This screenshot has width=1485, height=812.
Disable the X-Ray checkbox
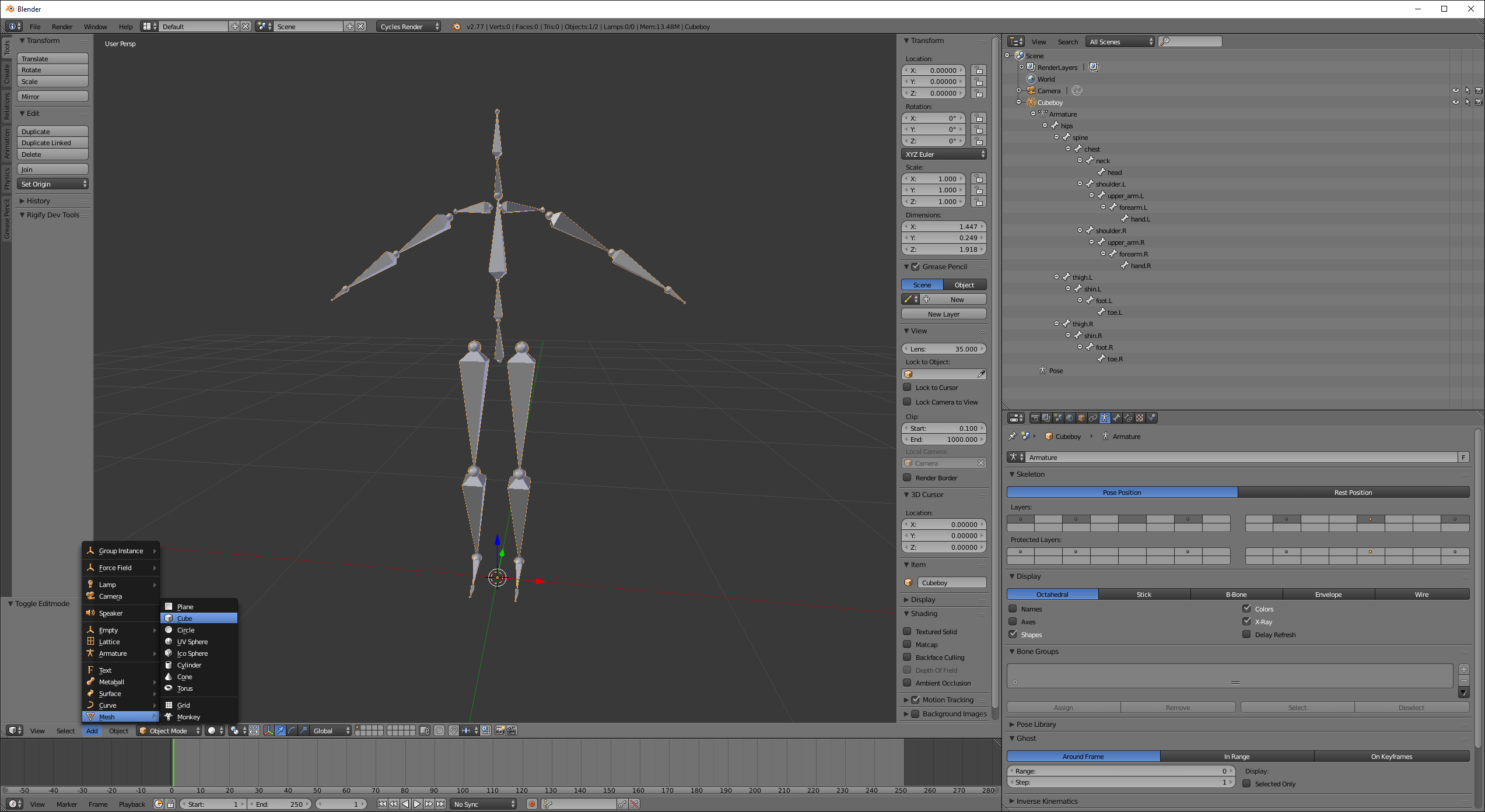click(x=1246, y=621)
